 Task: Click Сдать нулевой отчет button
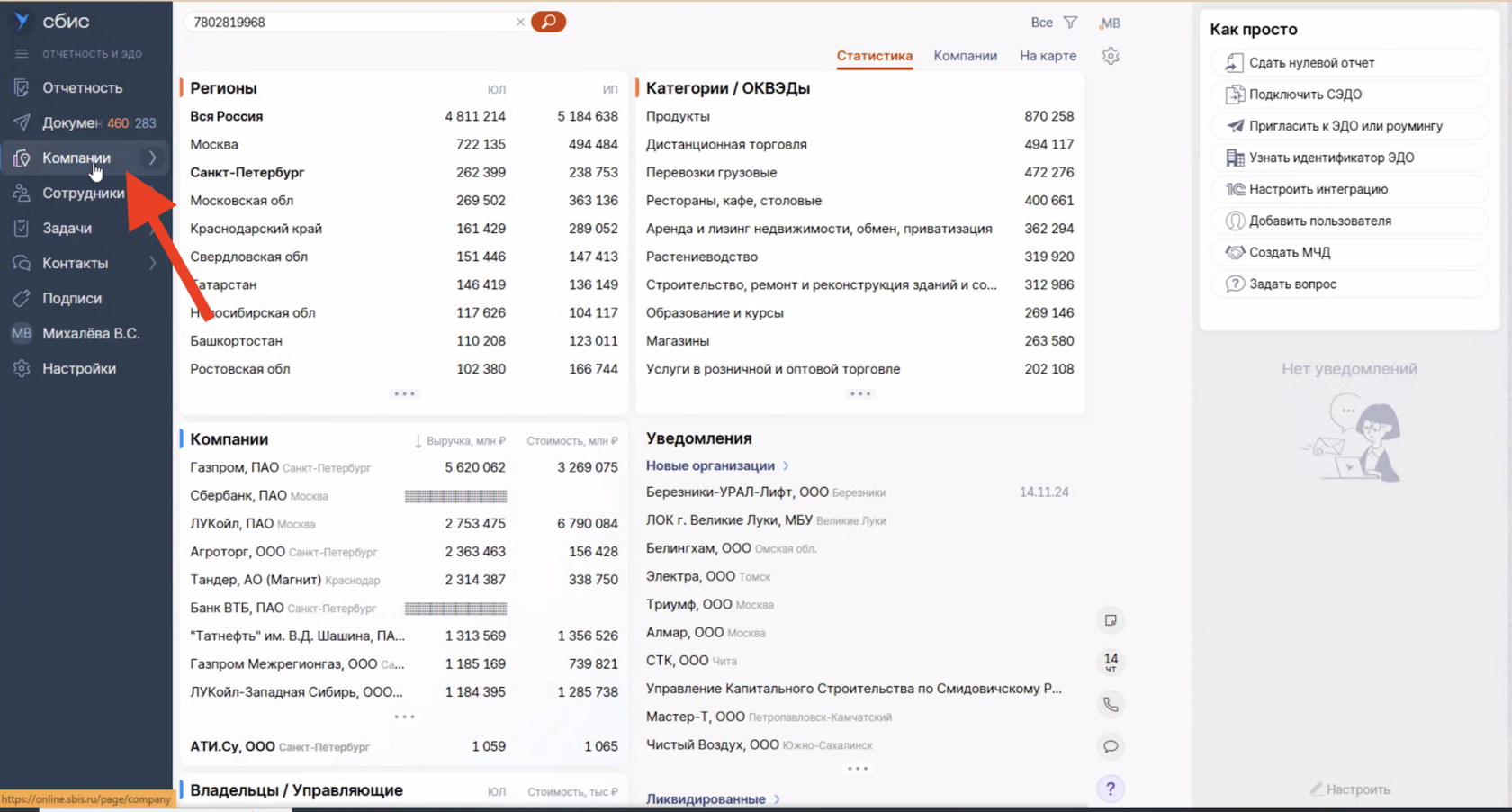coord(1311,63)
